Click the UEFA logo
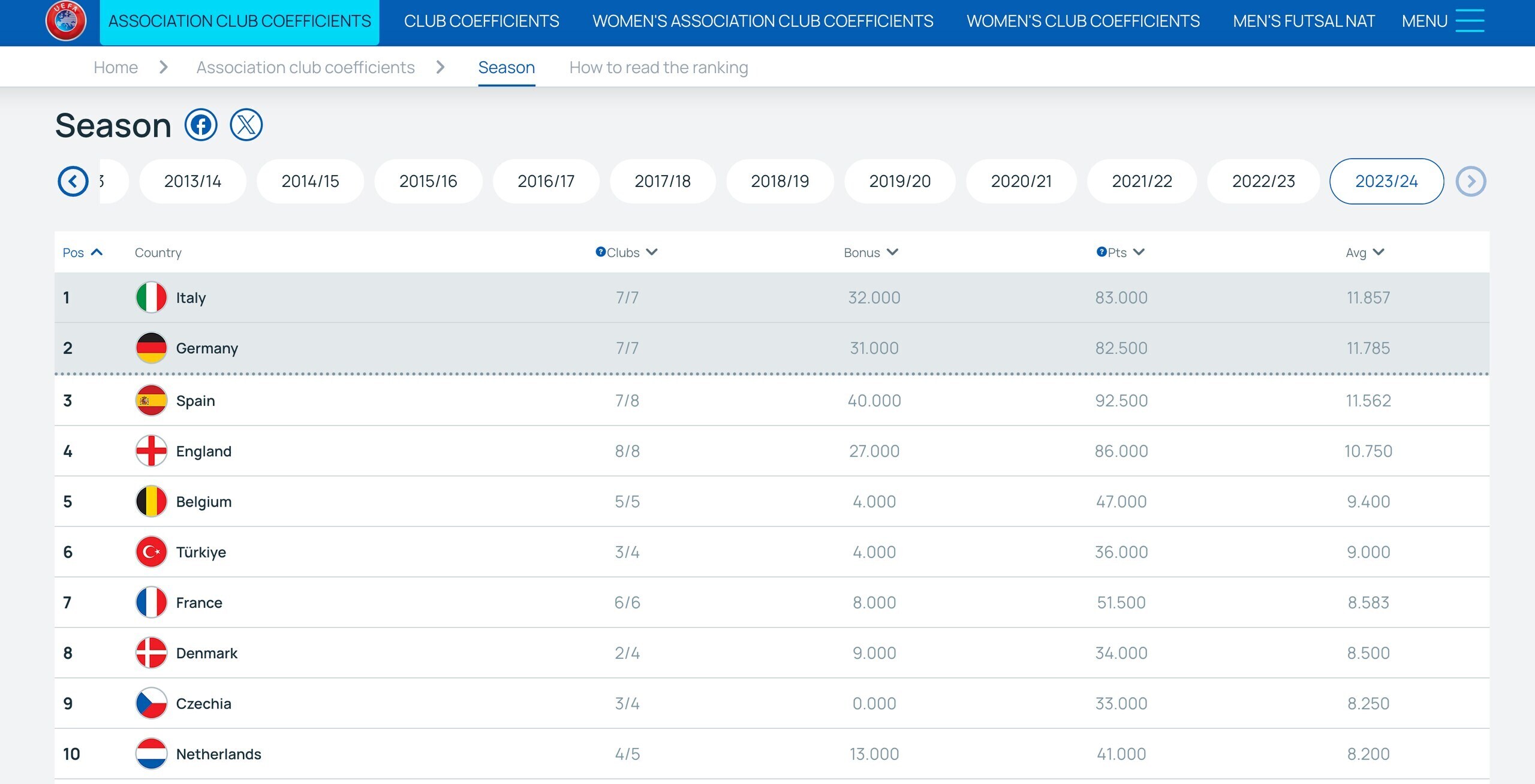Screen dimensions: 1535x784 (66, 20)
